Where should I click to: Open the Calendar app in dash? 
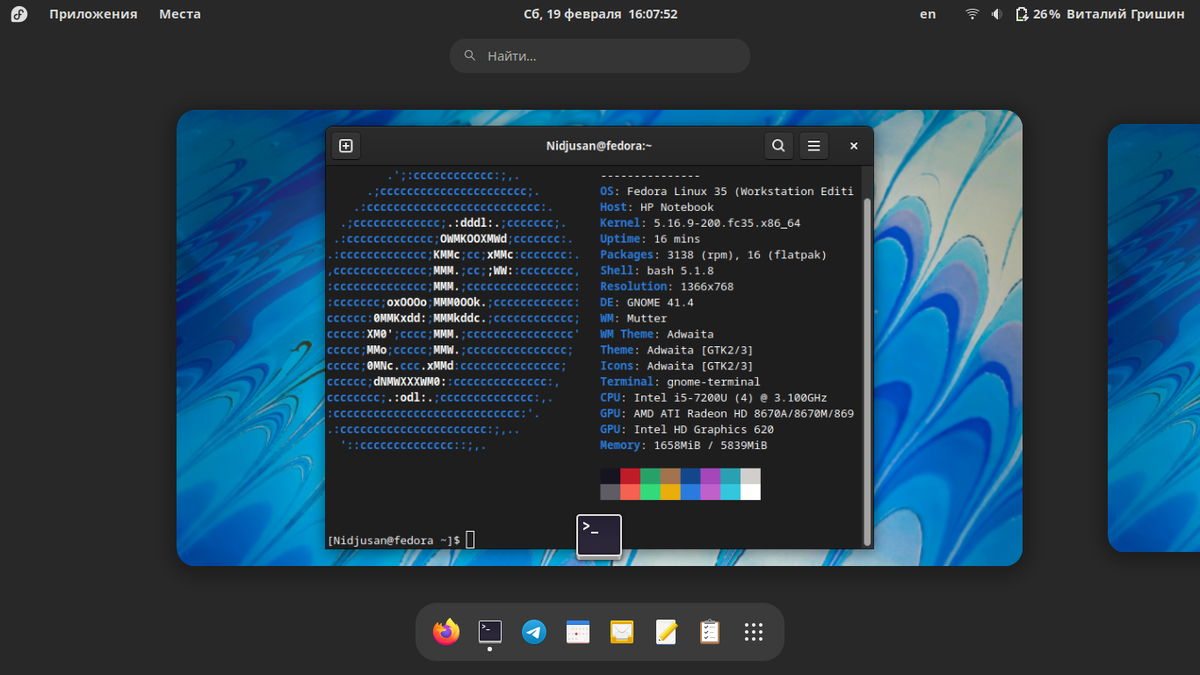coord(578,632)
